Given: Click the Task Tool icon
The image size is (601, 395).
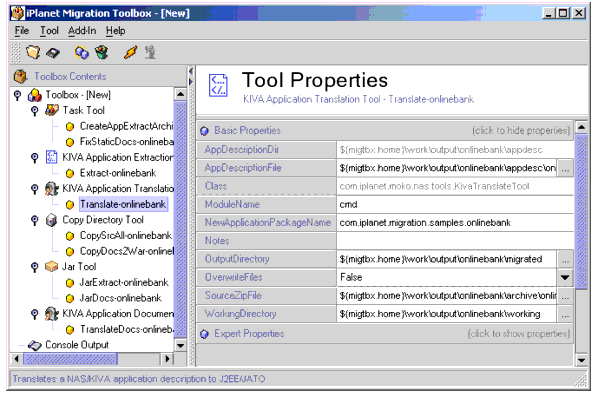Looking at the screenshot, I should click(52, 110).
